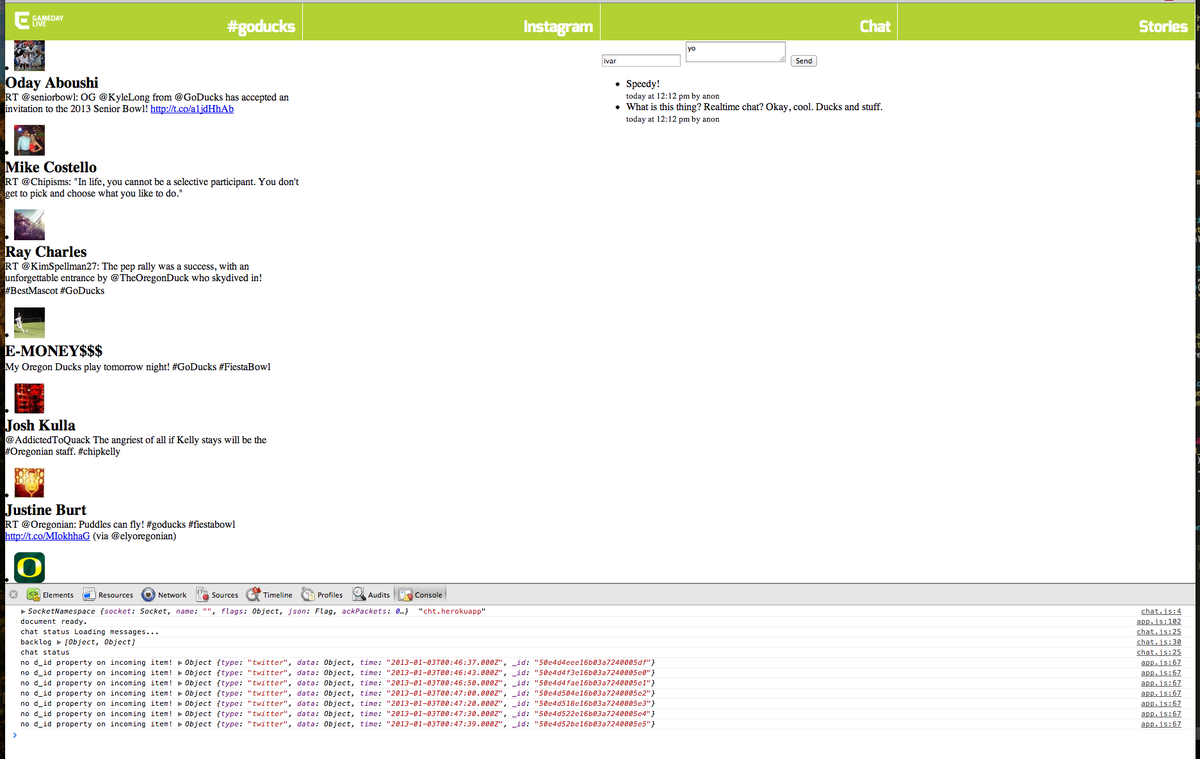Expand Object logged at 00:46:43

tap(180, 673)
